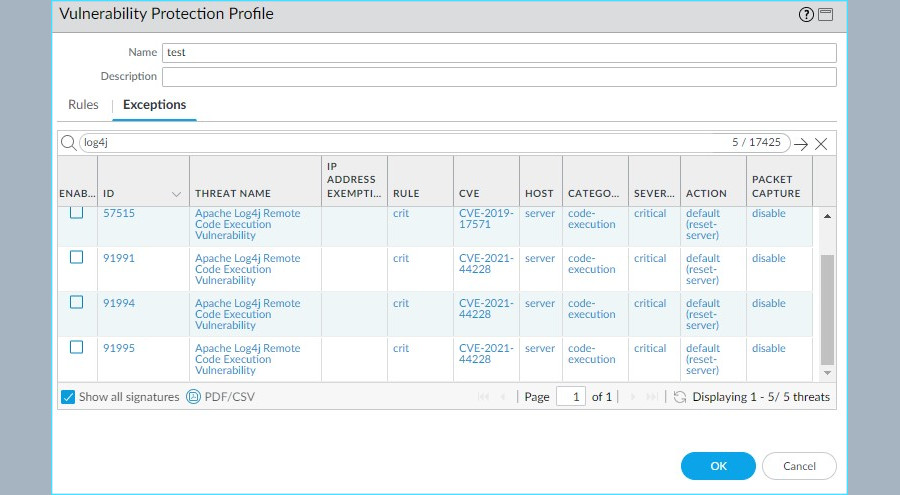Viewport: 900px width, 495px height.
Task: Click IP address exemption cell for 91991
Action: coord(354,269)
